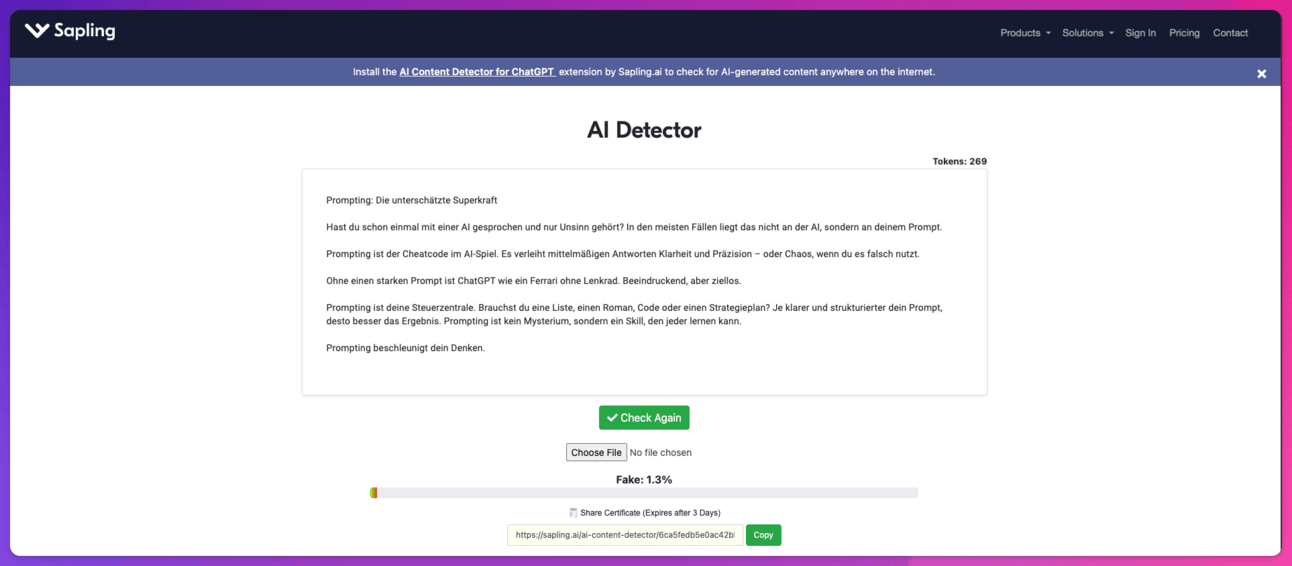Click the line starting "Hast du schon einmal"
The height and width of the screenshot is (566, 1292).
coord(634,227)
